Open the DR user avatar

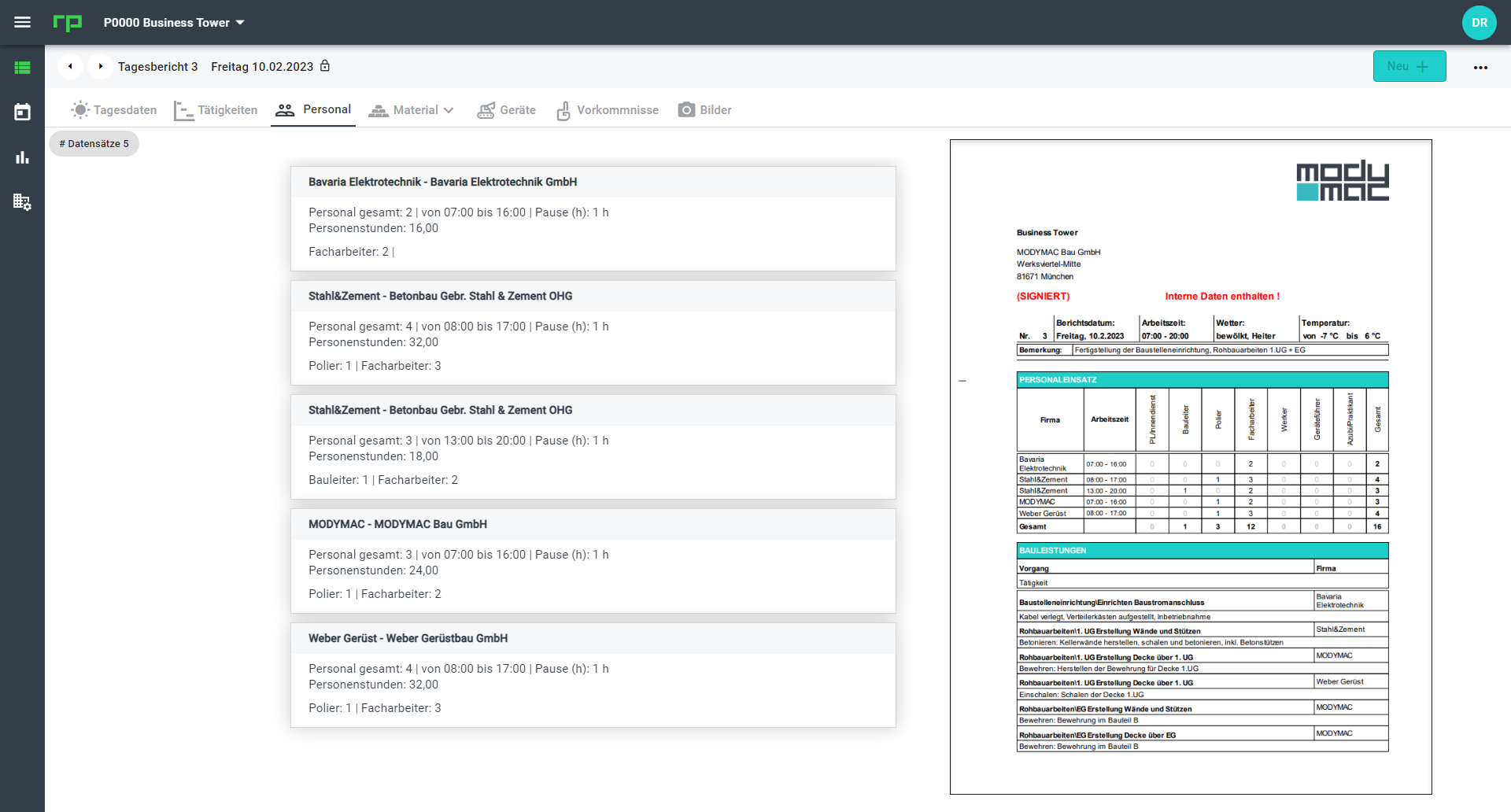coord(1479,22)
